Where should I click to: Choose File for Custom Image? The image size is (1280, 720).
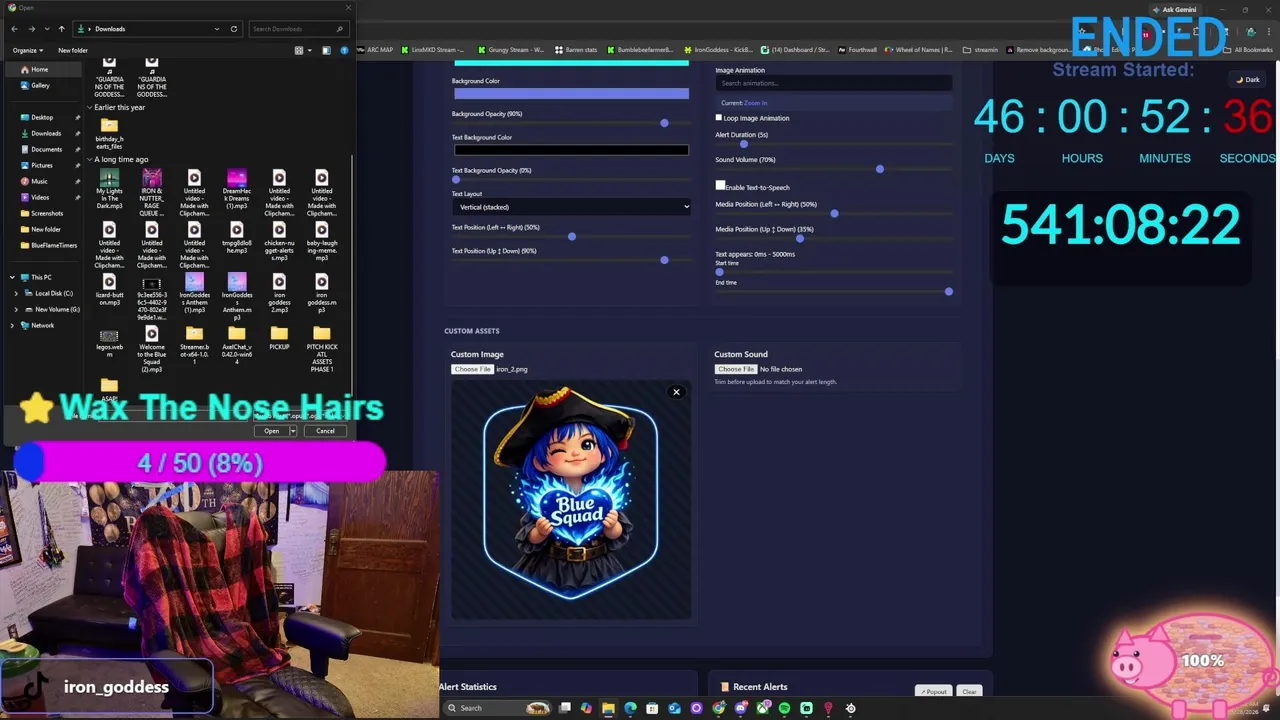pyautogui.click(x=472, y=369)
